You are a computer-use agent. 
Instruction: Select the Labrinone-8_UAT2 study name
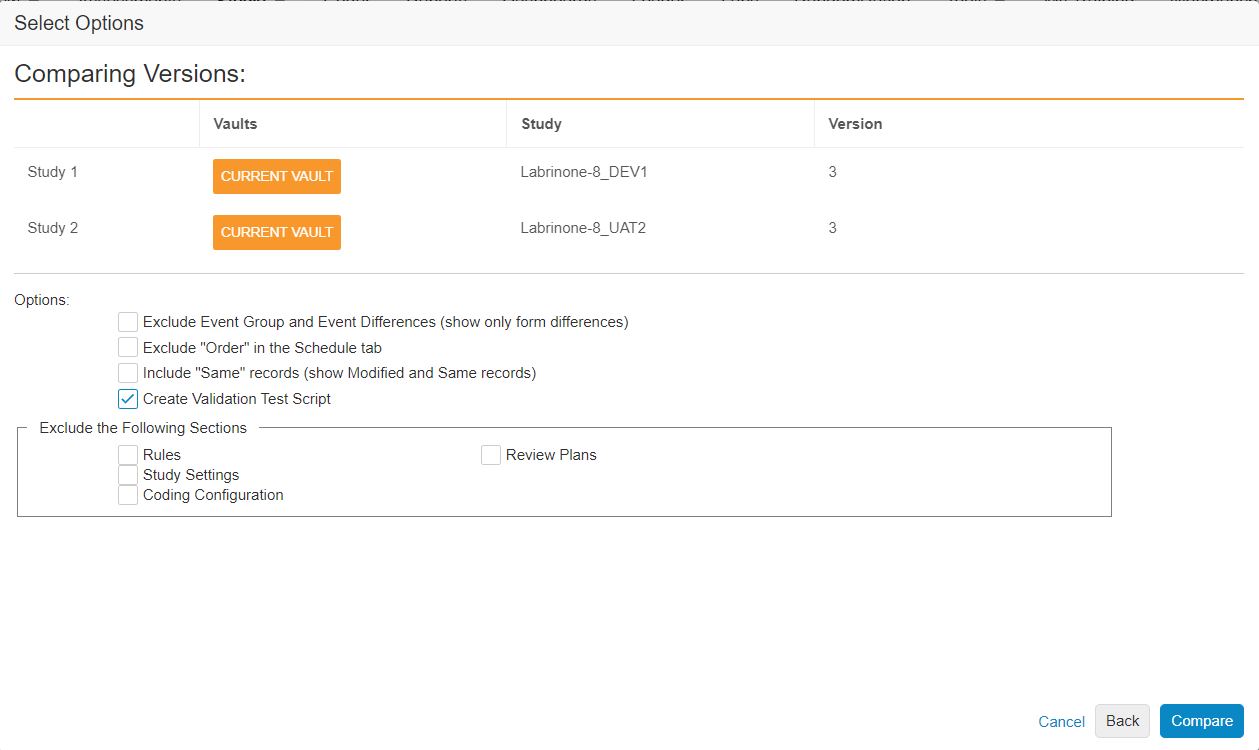[x=583, y=228]
